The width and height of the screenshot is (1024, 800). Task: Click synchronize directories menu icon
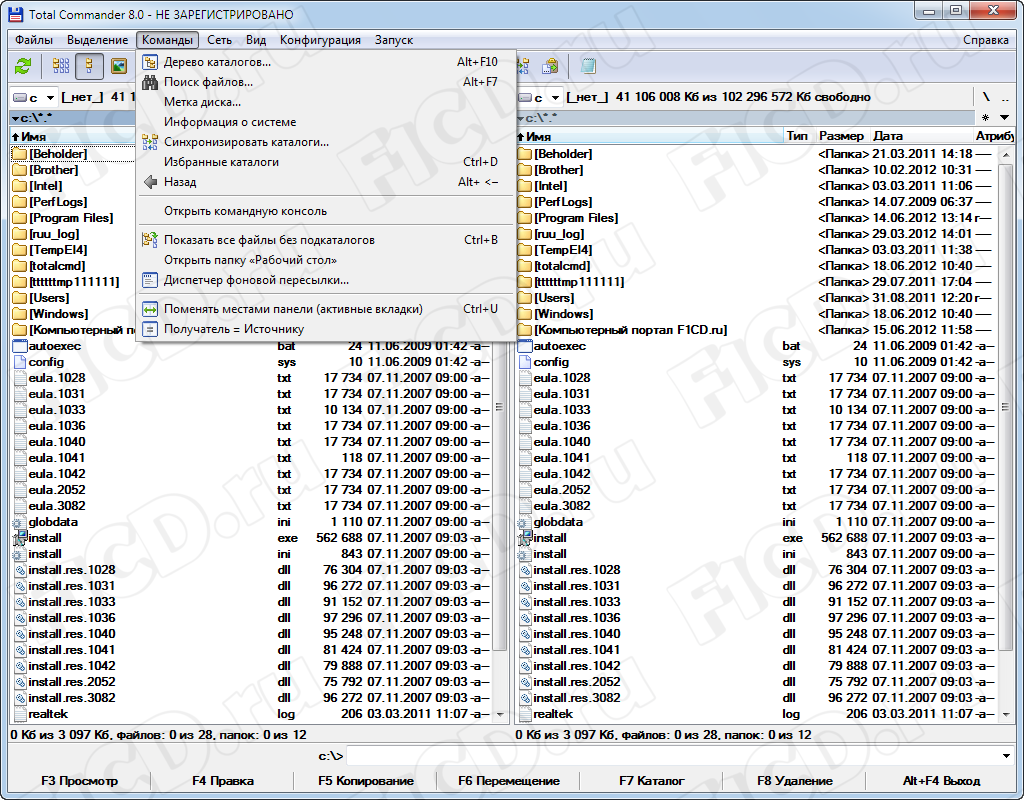coord(150,142)
